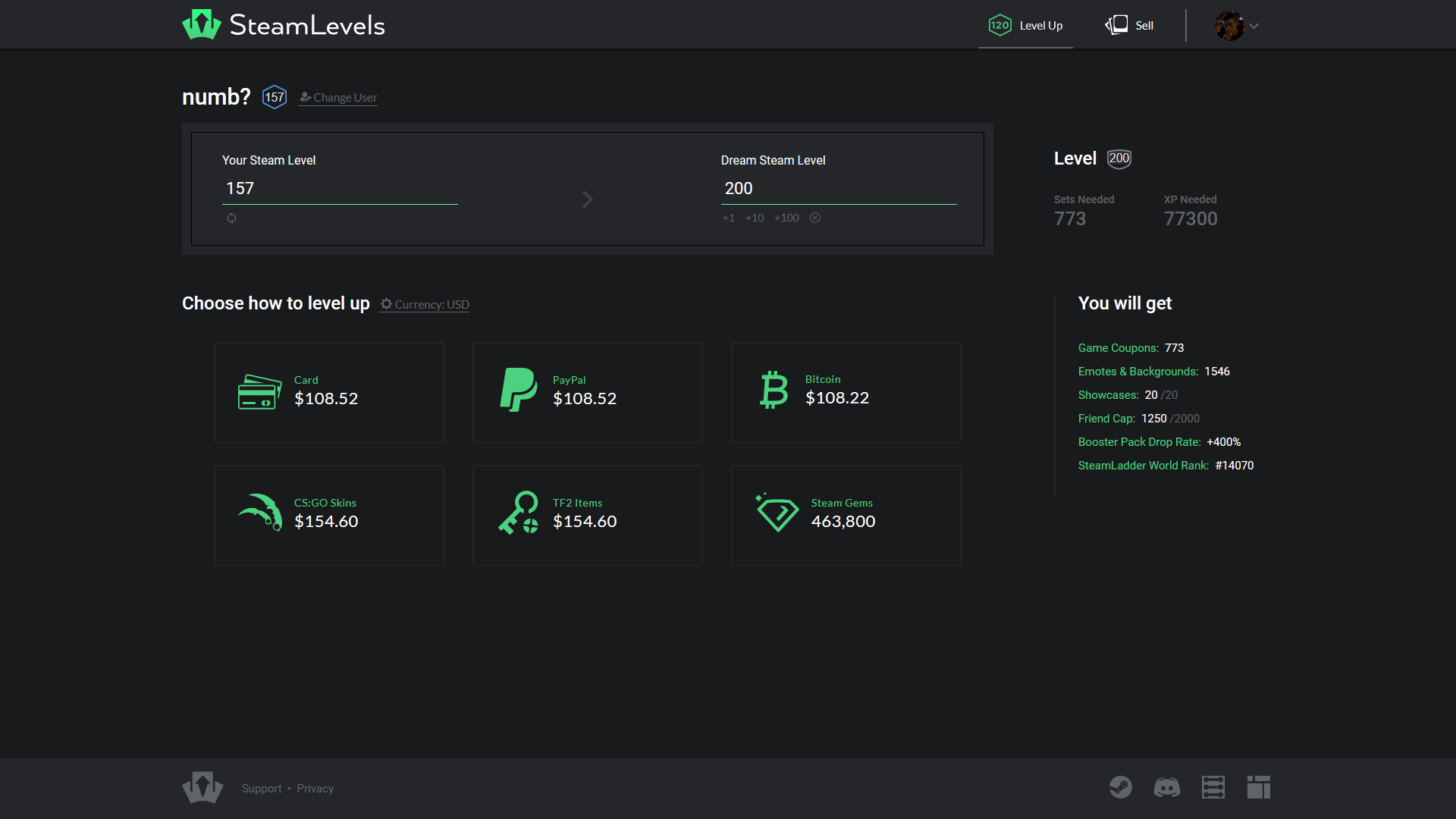The height and width of the screenshot is (819, 1456).
Task: Switch to the Level Up tab
Action: (x=1025, y=25)
